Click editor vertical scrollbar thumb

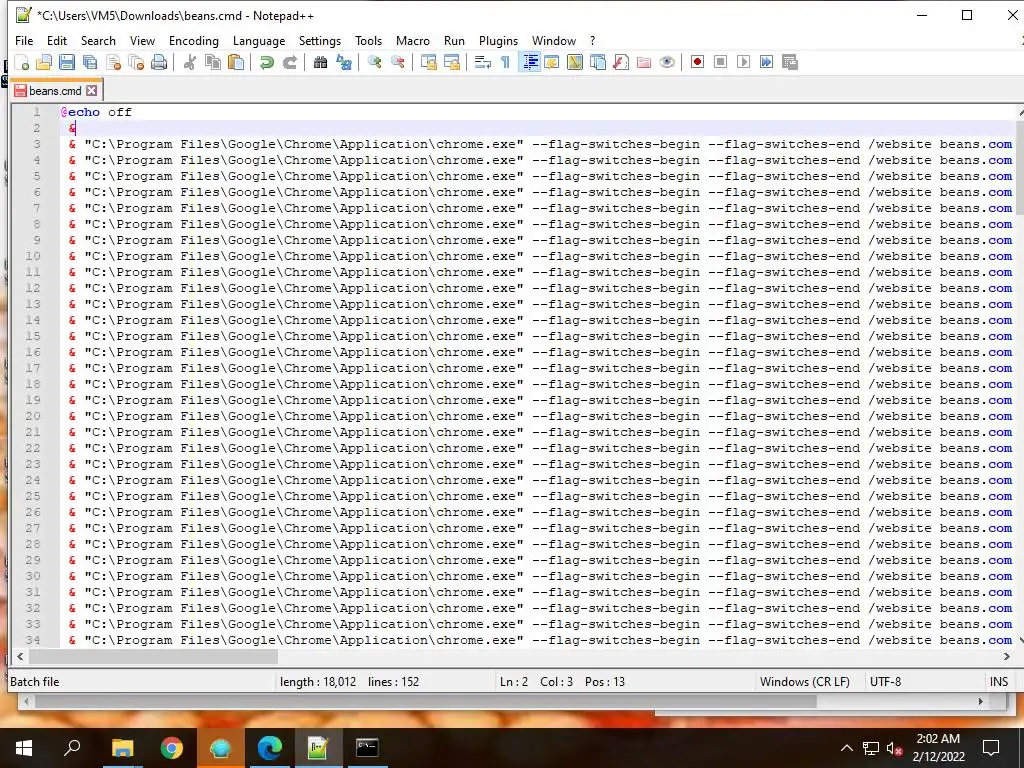coord(1019,167)
